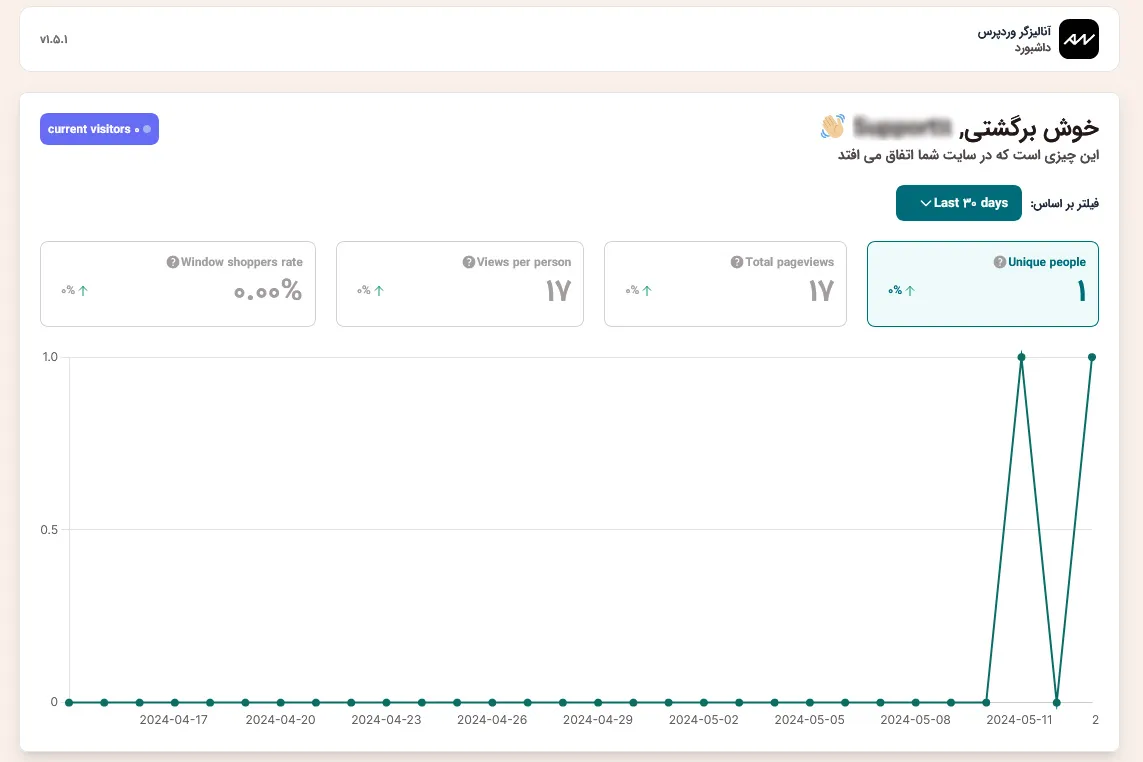1143x762 pixels.
Task: Select the Total pageviews metric card
Action: coord(725,284)
